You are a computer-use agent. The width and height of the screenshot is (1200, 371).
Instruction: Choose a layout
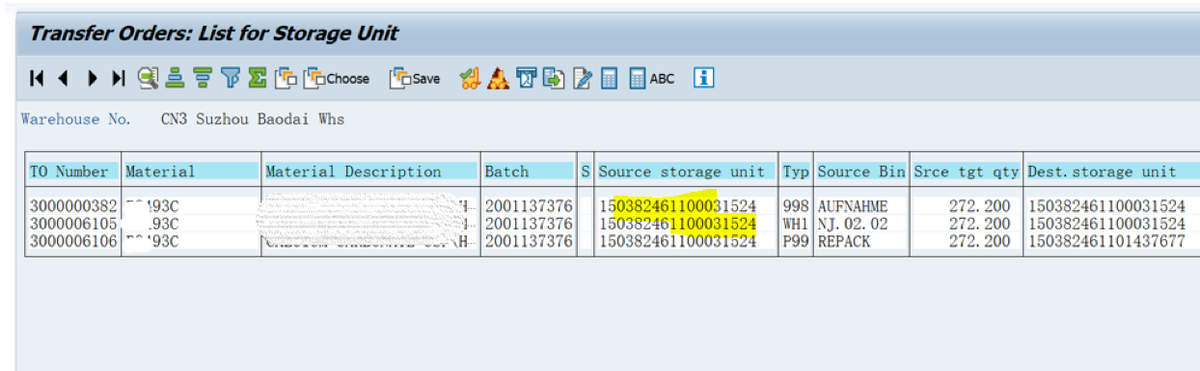coord(337,78)
